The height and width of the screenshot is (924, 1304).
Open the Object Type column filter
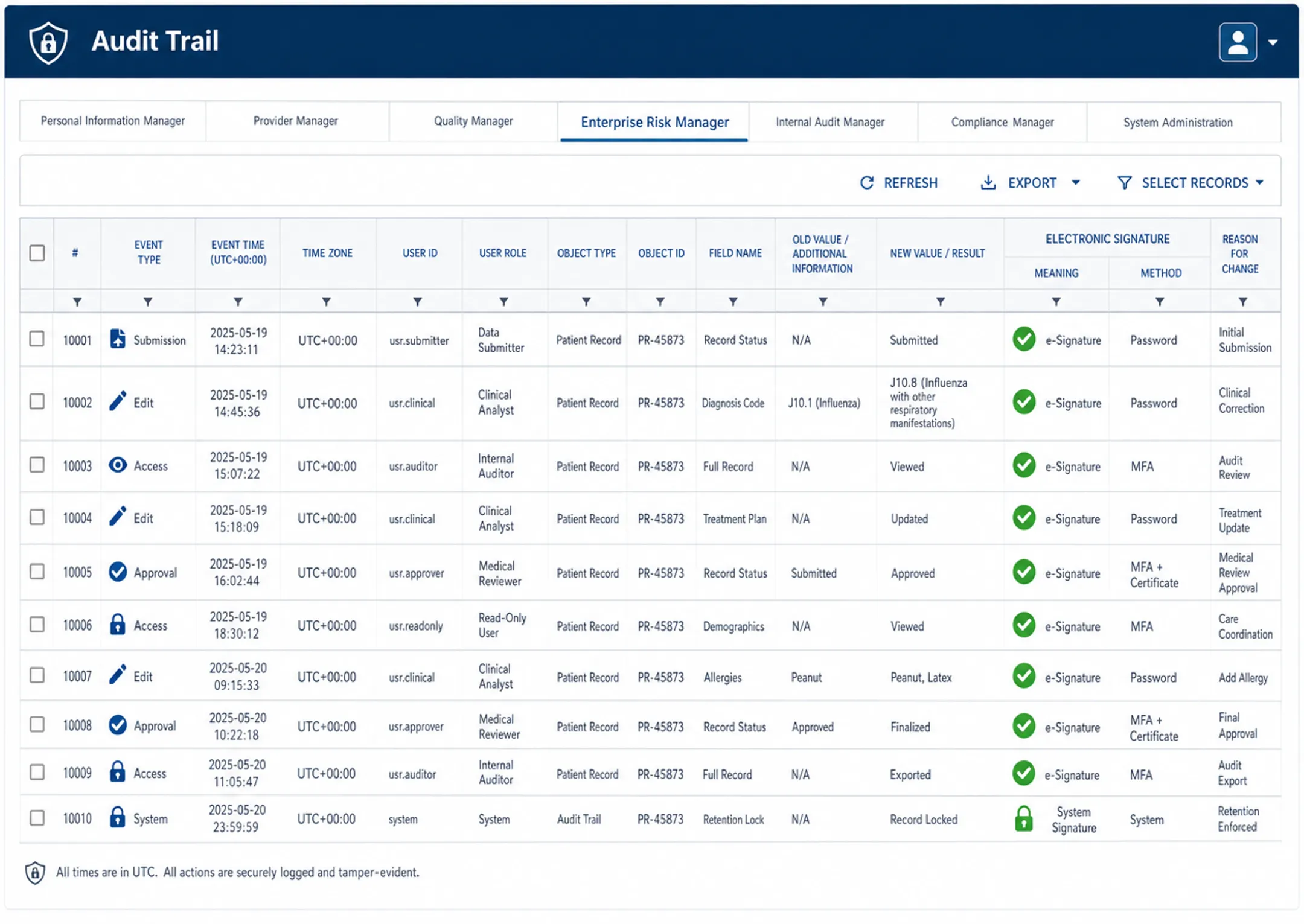pyautogui.click(x=586, y=301)
